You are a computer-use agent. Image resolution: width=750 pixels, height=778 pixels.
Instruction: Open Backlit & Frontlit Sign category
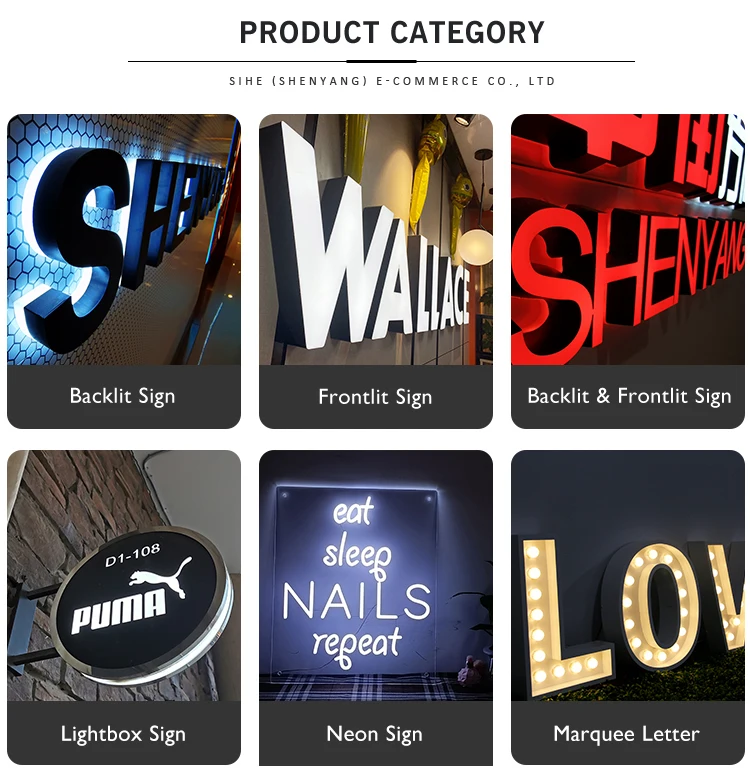(x=629, y=396)
